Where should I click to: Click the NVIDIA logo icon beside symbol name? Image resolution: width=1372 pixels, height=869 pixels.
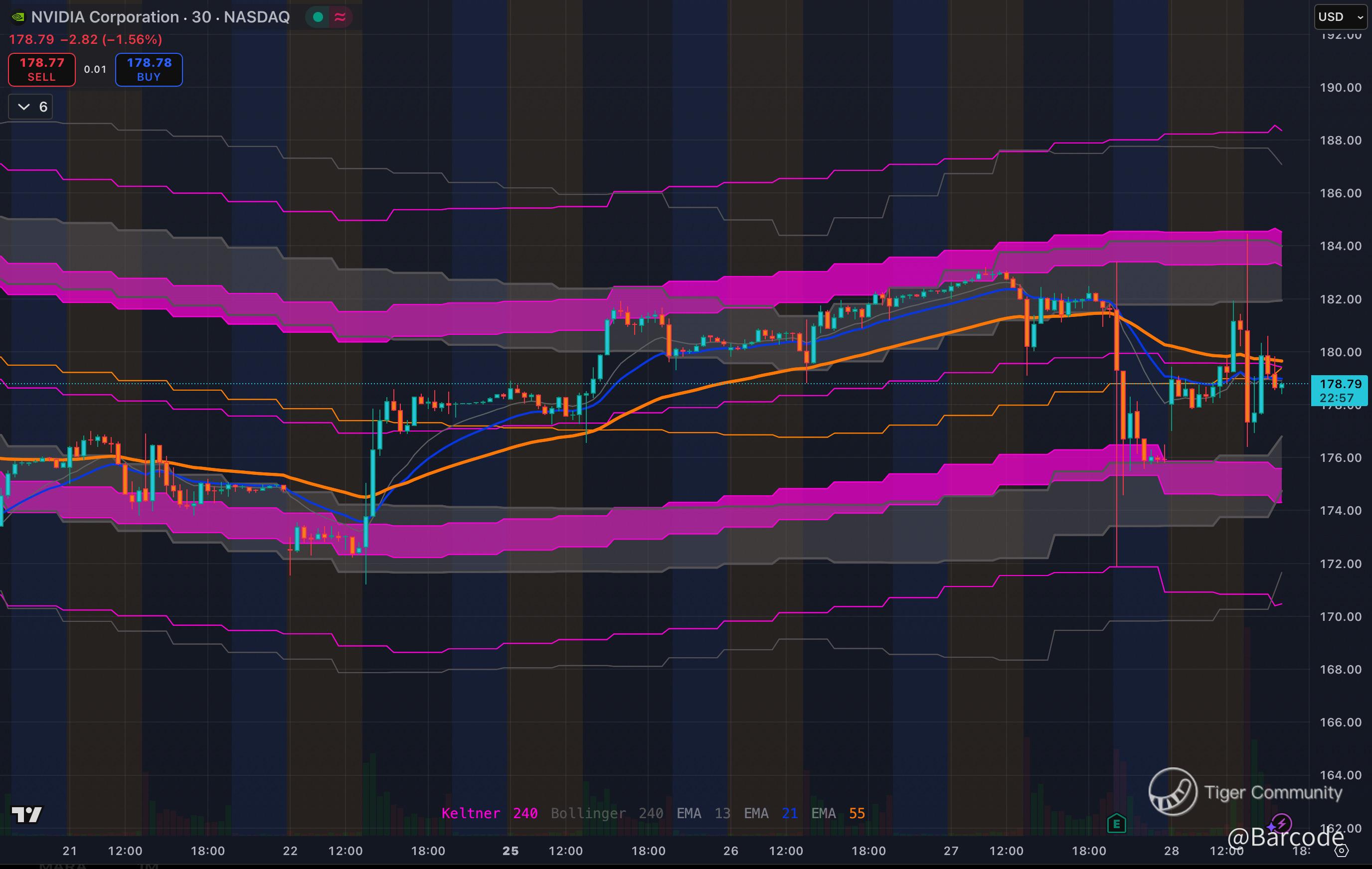pyautogui.click(x=18, y=17)
